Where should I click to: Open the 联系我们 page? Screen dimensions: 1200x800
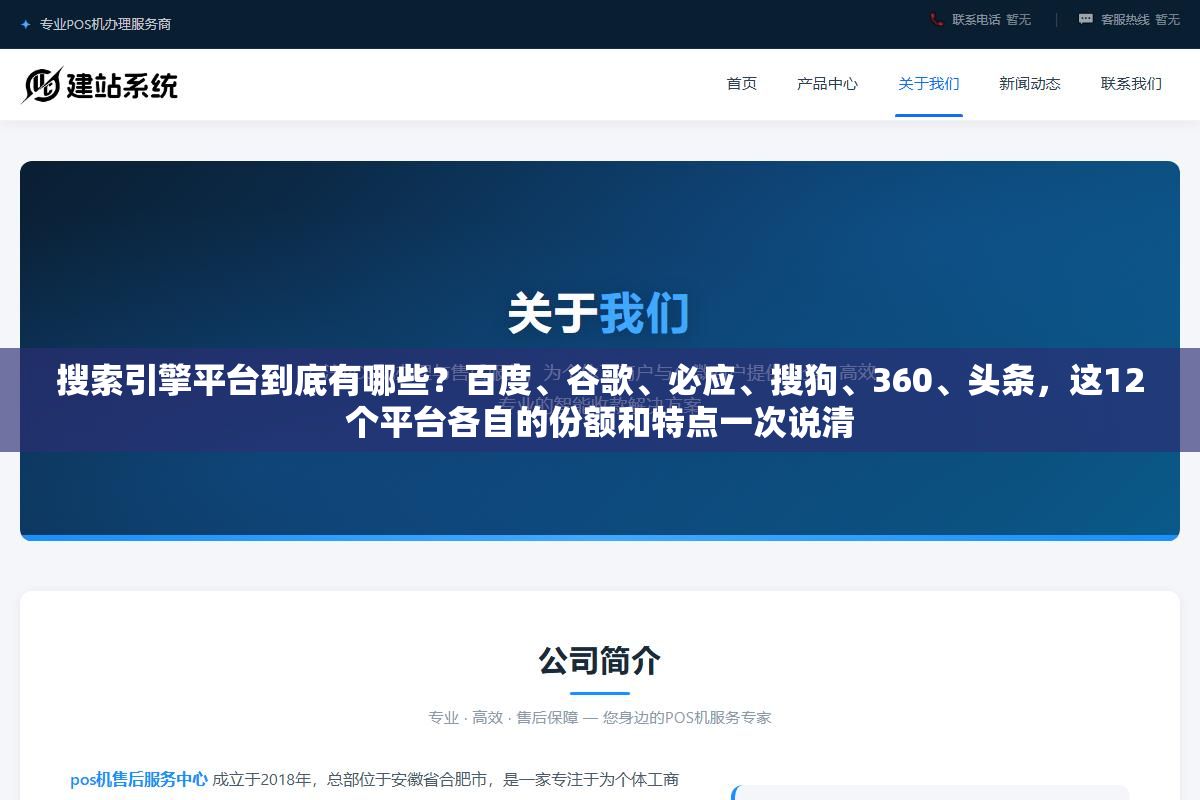tap(1131, 84)
